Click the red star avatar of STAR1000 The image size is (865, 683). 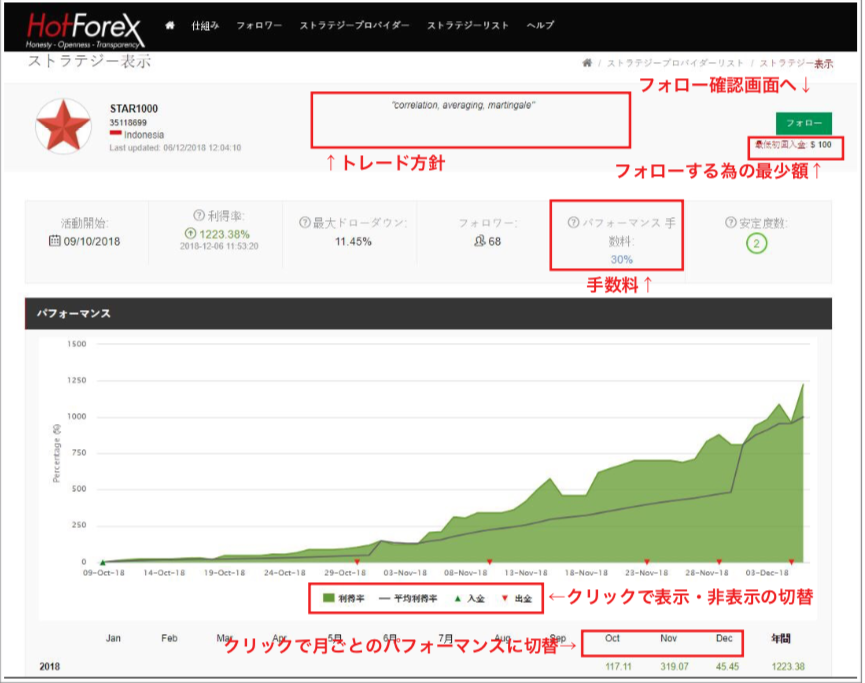(x=64, y=128)
